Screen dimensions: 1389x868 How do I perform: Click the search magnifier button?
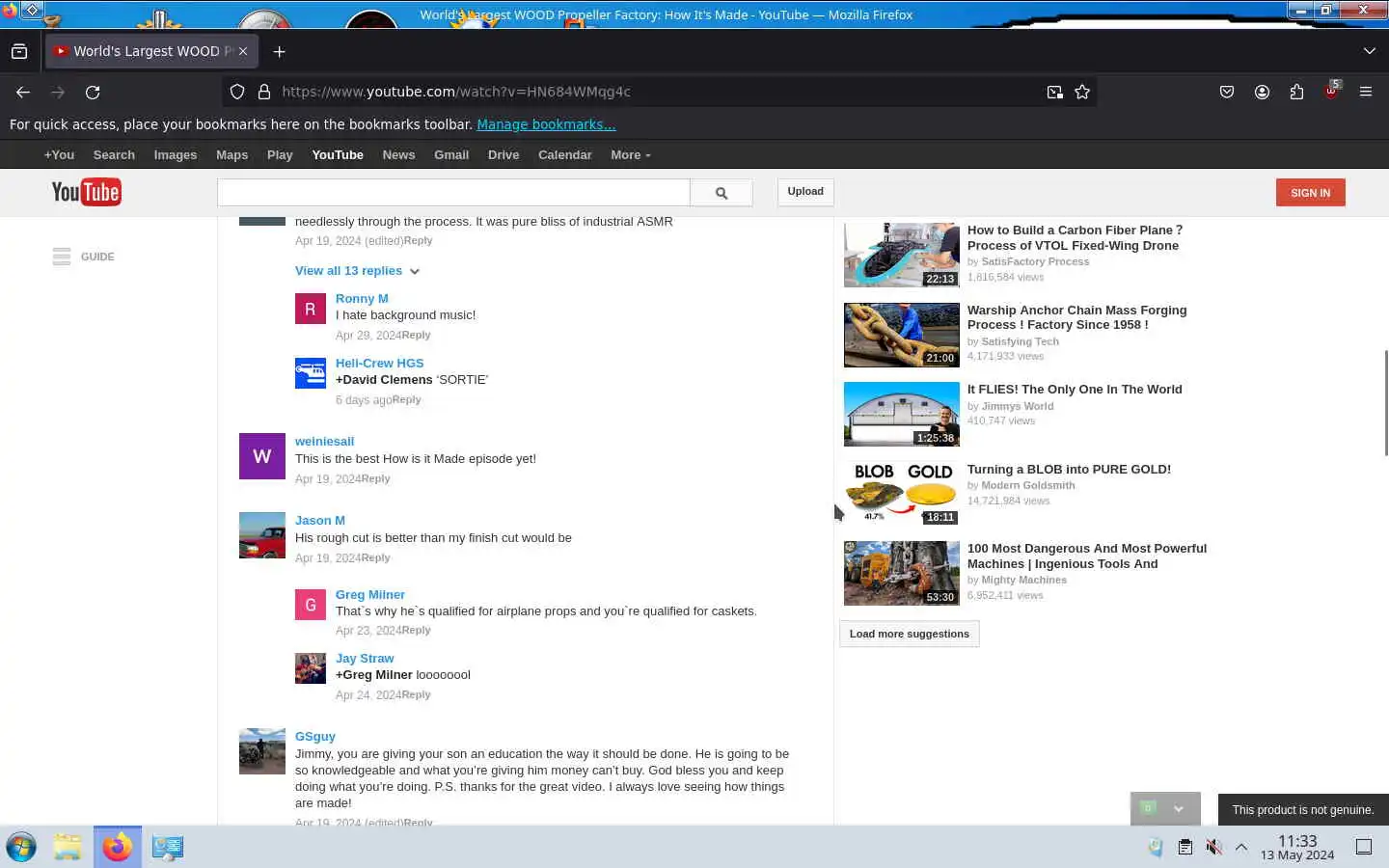pos(722,193)
